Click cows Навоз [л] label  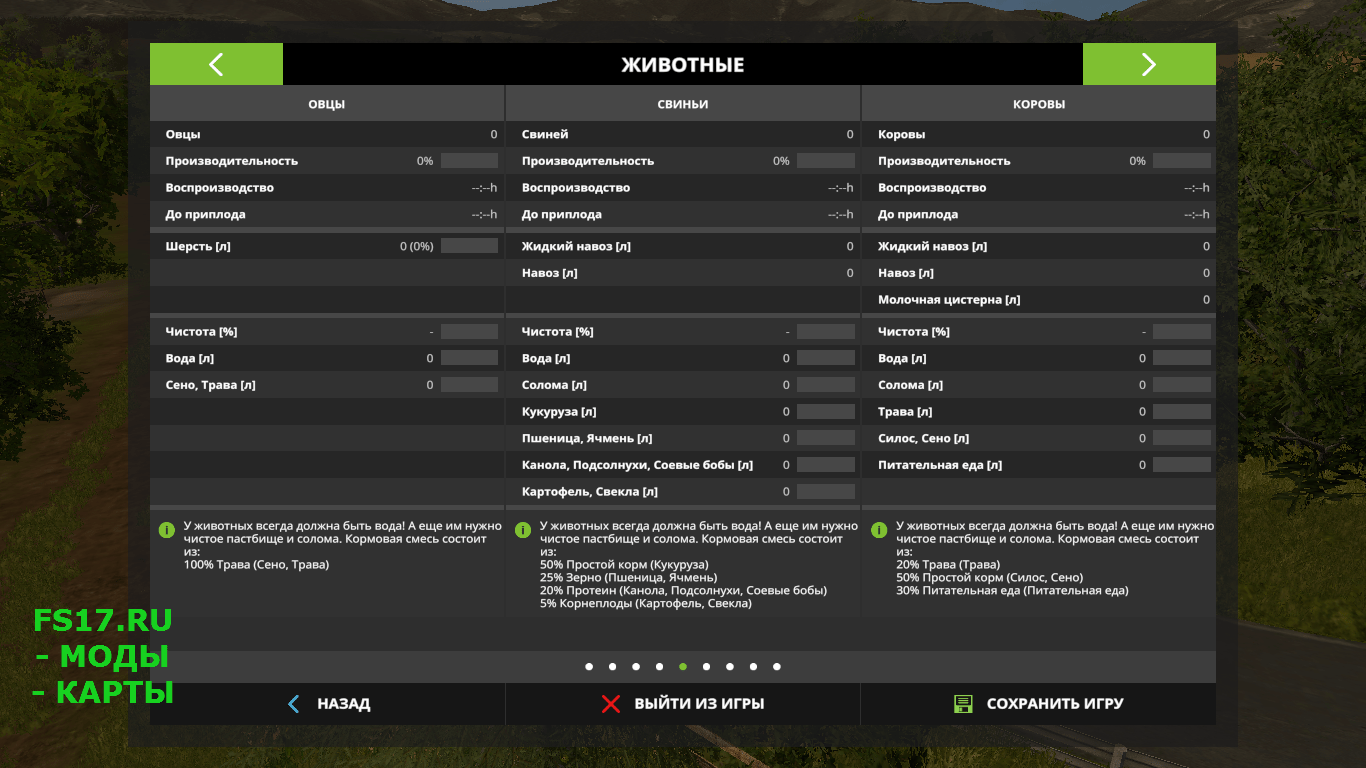[905, 273]
